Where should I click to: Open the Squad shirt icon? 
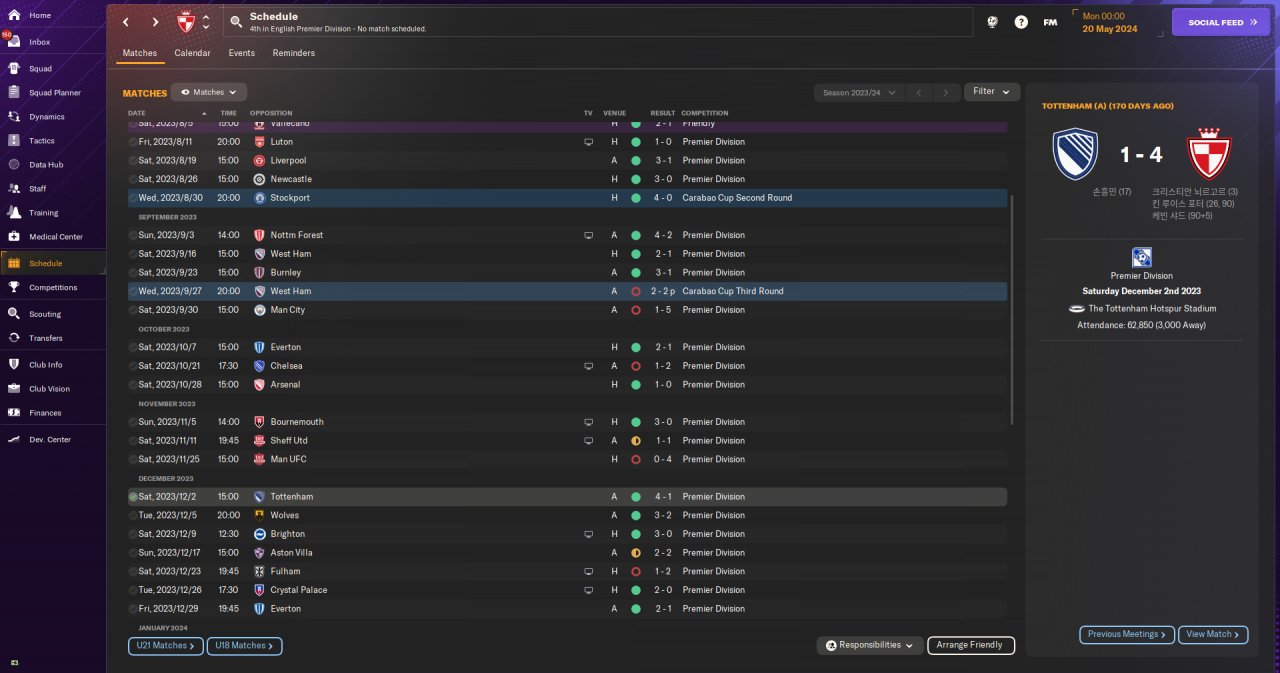[x=14, y=68]
